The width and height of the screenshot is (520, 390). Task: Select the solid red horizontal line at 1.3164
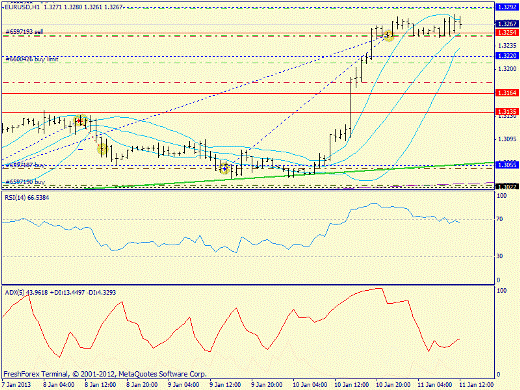[x=248, y=93]
